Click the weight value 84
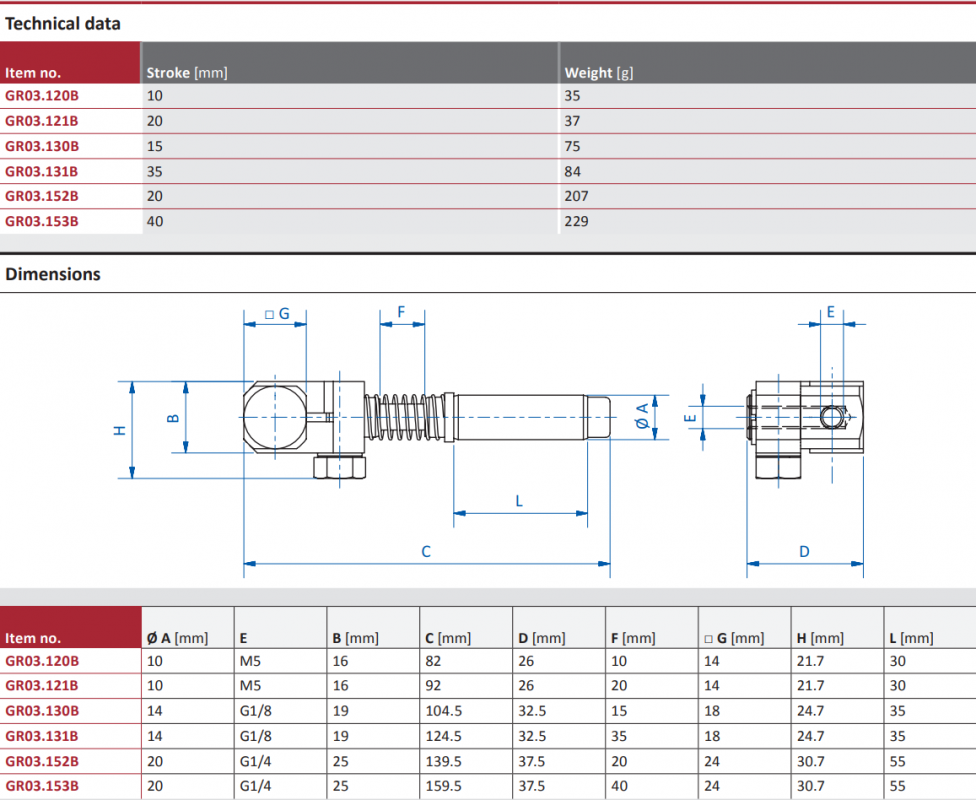 coord(572,171)
